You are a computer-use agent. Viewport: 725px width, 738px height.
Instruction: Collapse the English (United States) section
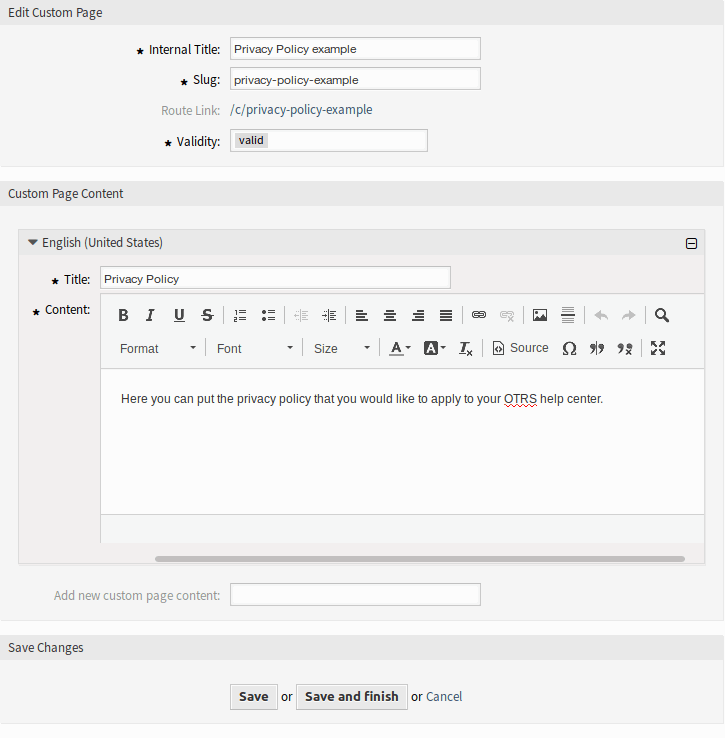pos(690,243)
